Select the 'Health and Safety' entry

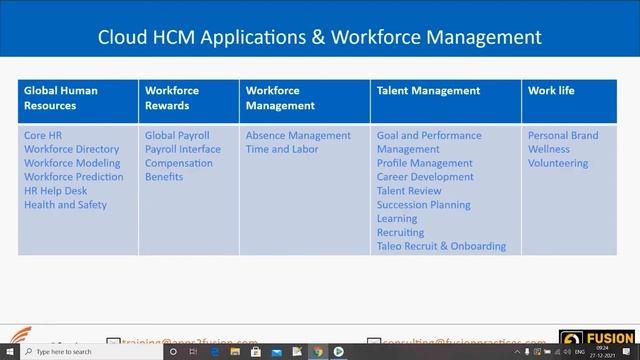pyautogui.click(x=65, y=204)
